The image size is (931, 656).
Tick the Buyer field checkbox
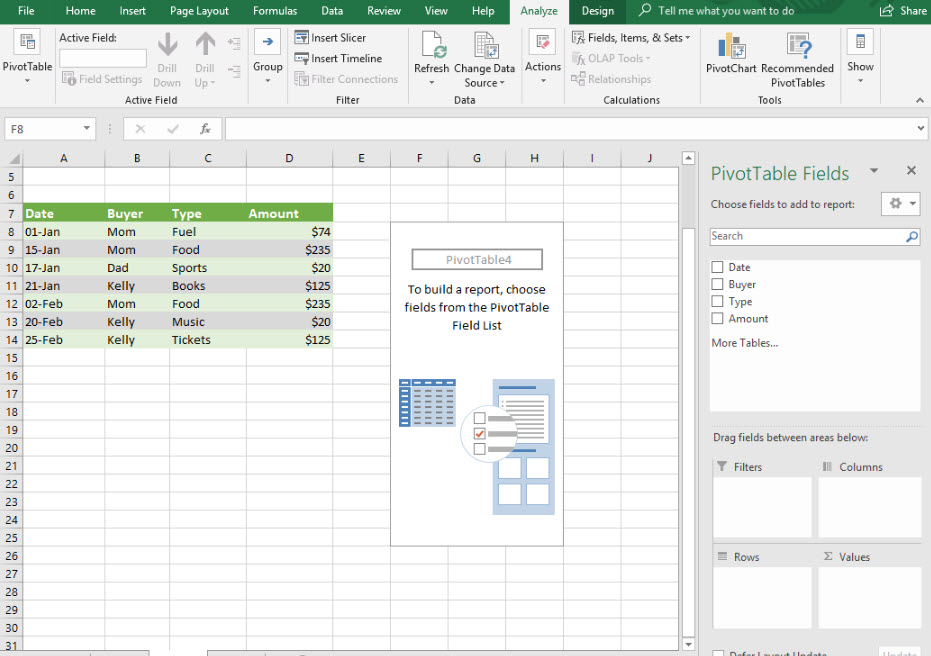coord(717,285)
